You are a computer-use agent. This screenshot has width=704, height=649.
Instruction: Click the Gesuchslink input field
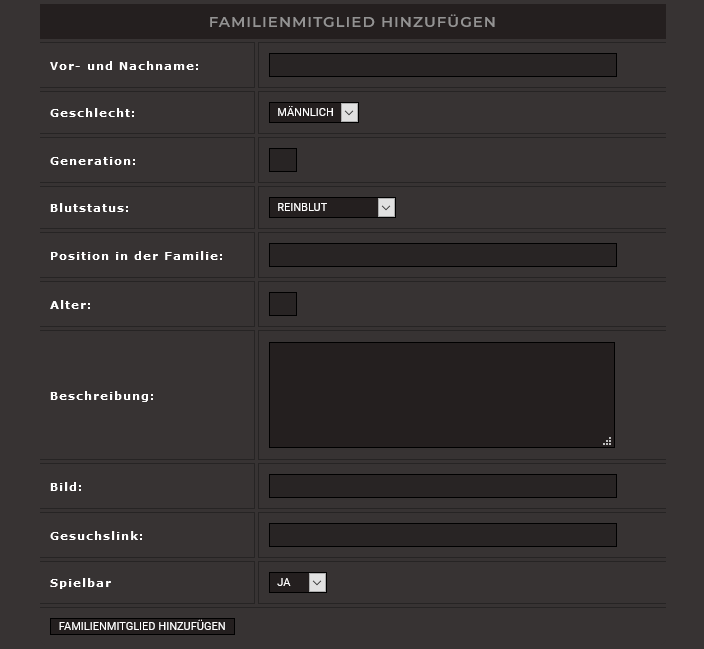pyautogui.click(x=442, y=535)
